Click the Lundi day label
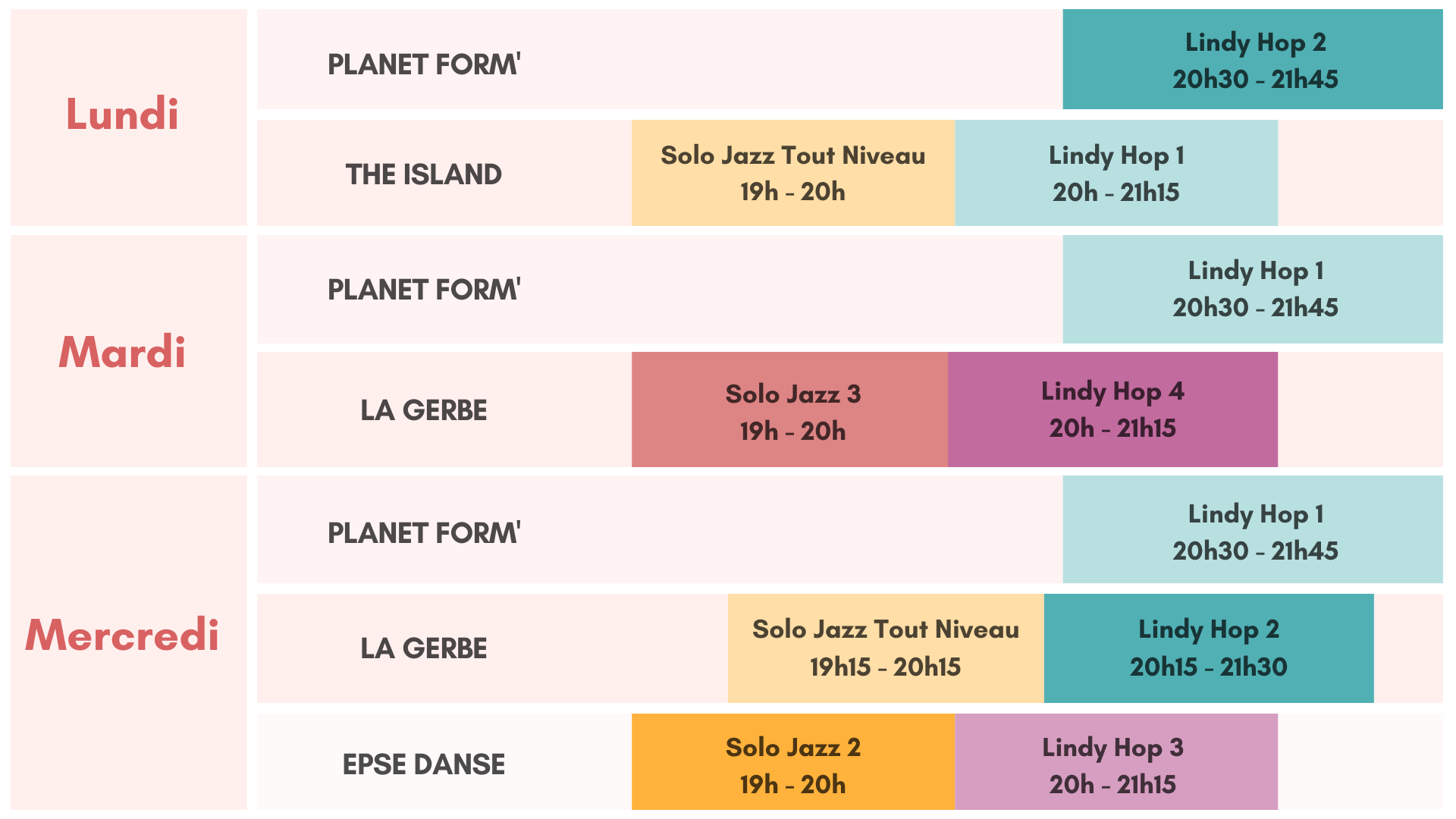The image size is (1456, 819). pyautogui.click(x=123, y=115)
